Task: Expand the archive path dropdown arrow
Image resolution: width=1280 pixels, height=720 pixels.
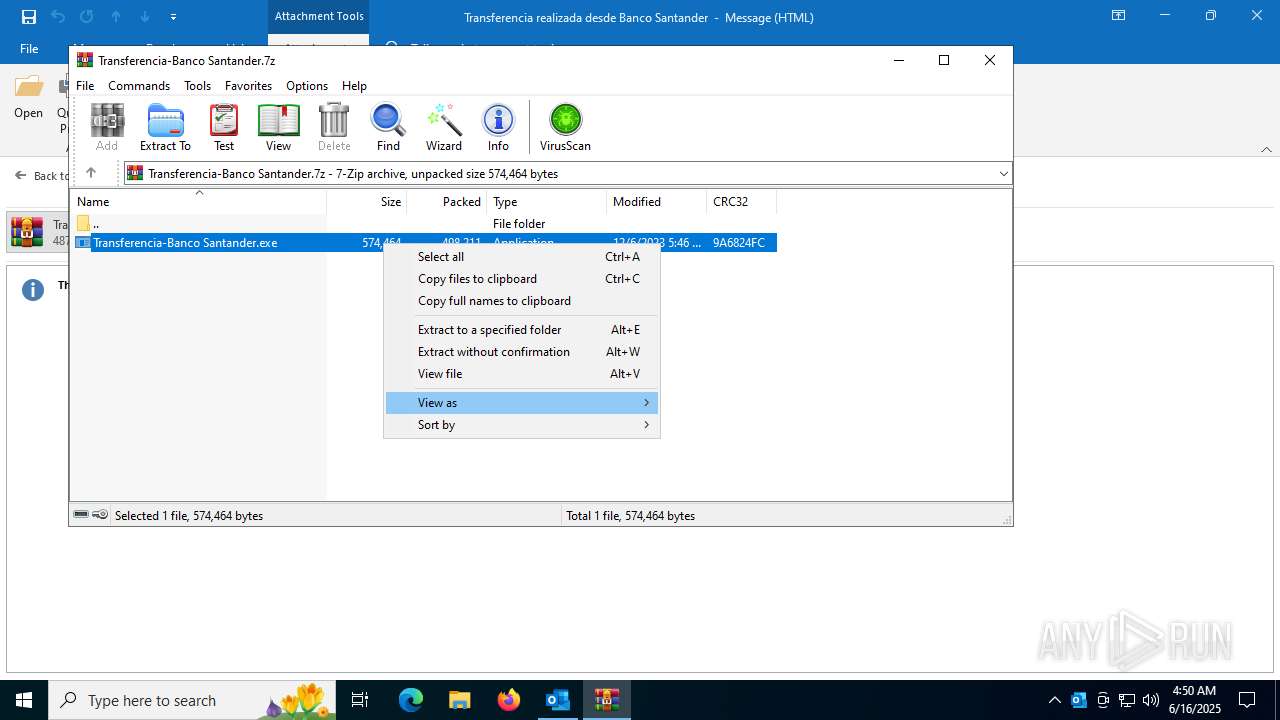Action: coord(1003,173)
